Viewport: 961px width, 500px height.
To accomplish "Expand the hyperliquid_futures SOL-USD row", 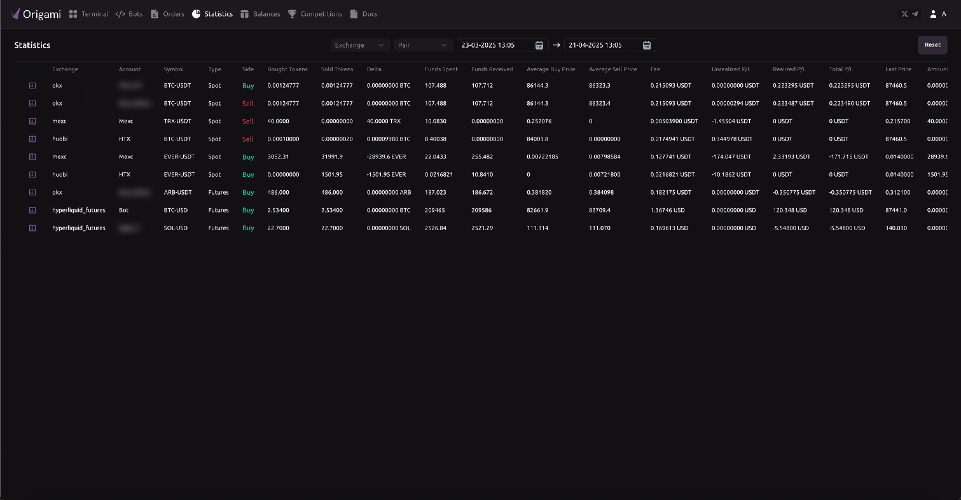I will pyautogui.click(x=32, y=228).
